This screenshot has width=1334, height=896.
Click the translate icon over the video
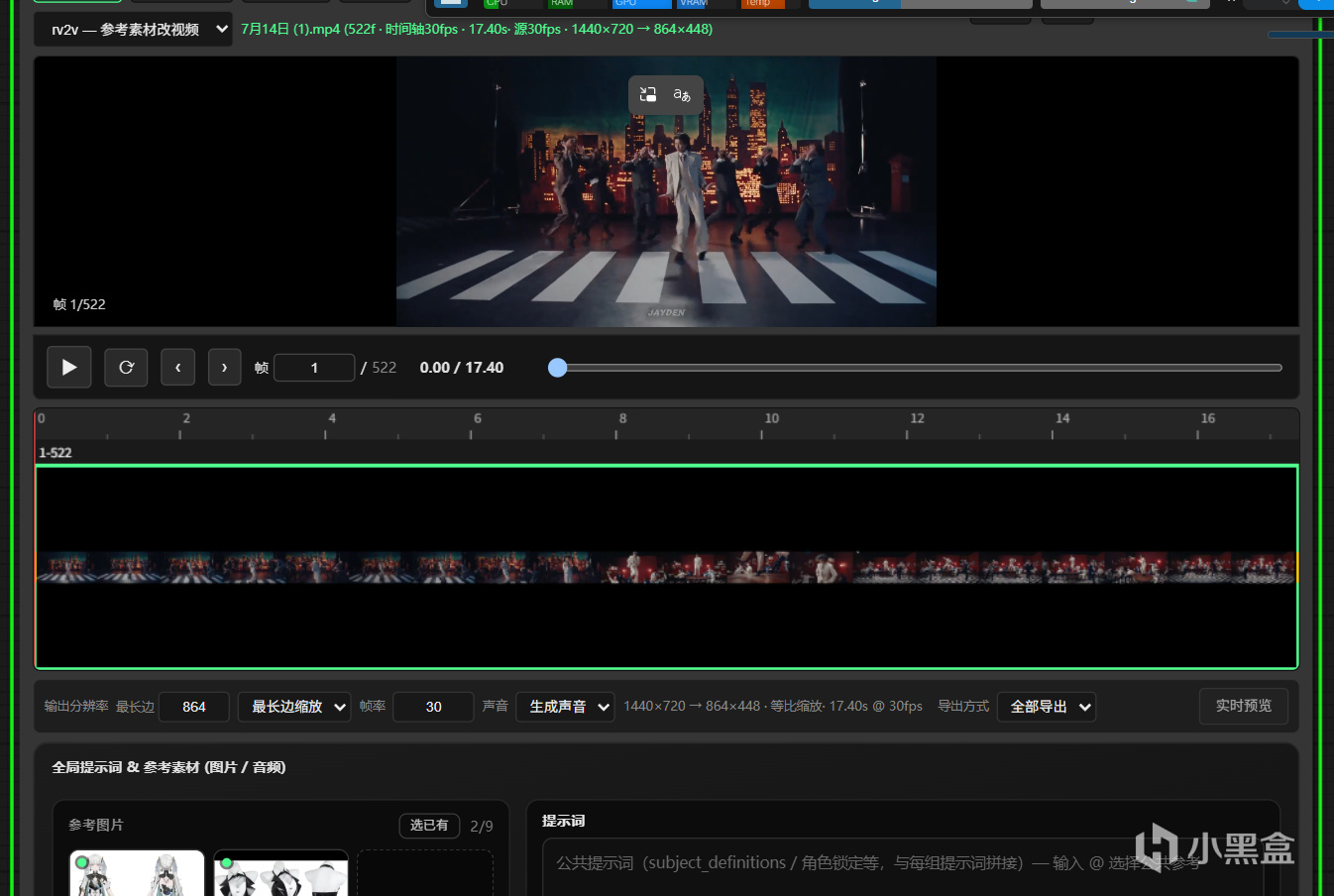pos(682,94)
